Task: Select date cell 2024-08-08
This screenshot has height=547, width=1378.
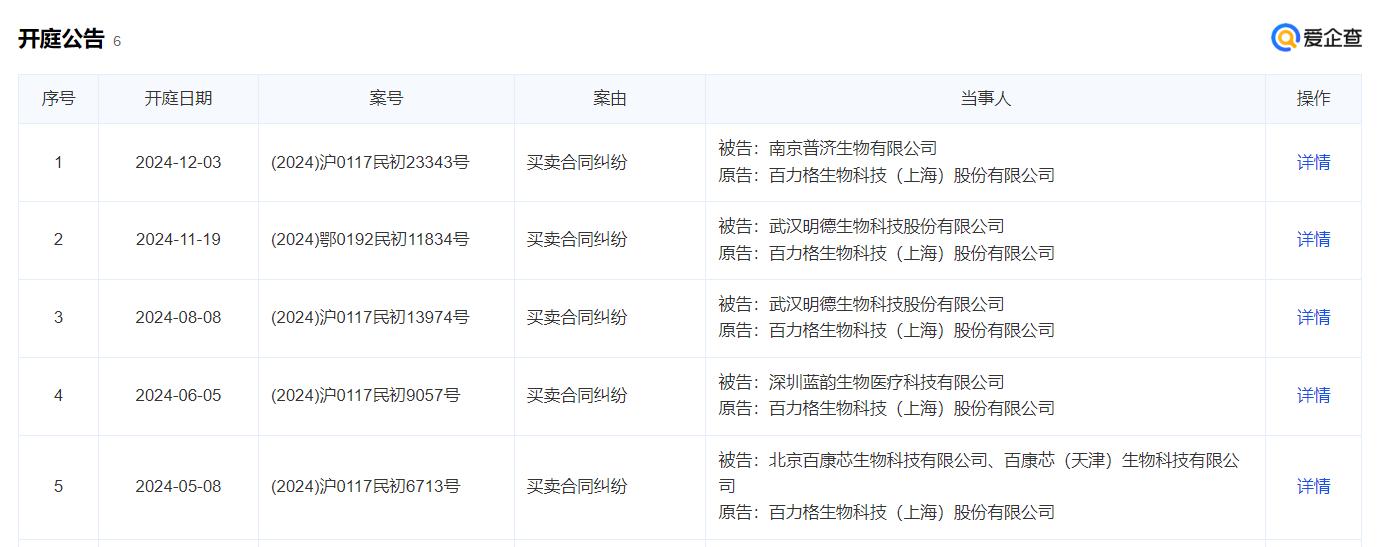Action: tap(178, 317)
